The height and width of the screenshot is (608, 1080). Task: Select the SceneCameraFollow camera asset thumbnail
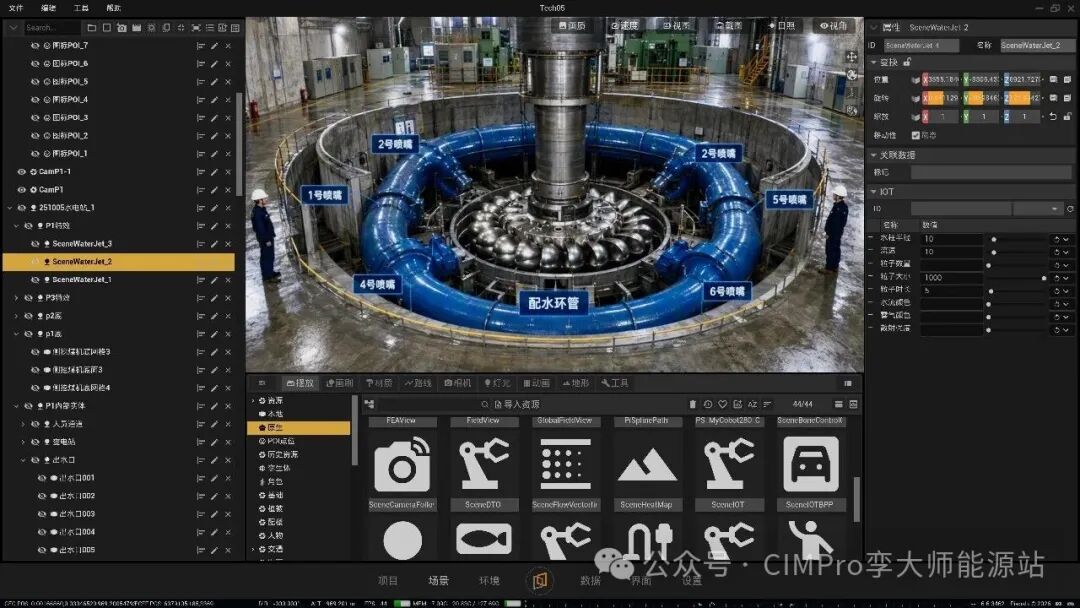[x=402, y=465]
